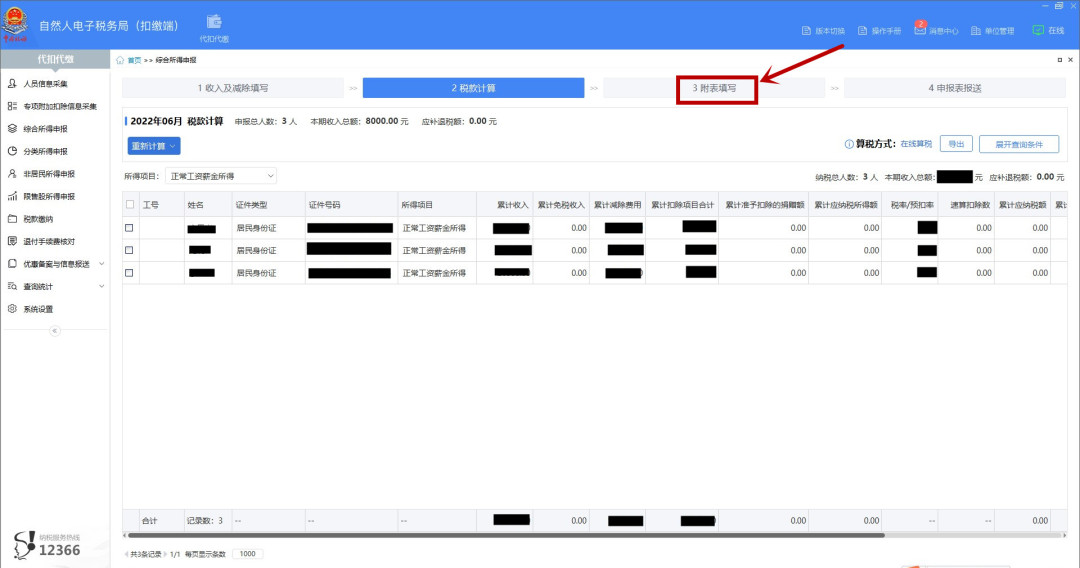Click the 版本切换 icon in top bar

coord(806,31)
